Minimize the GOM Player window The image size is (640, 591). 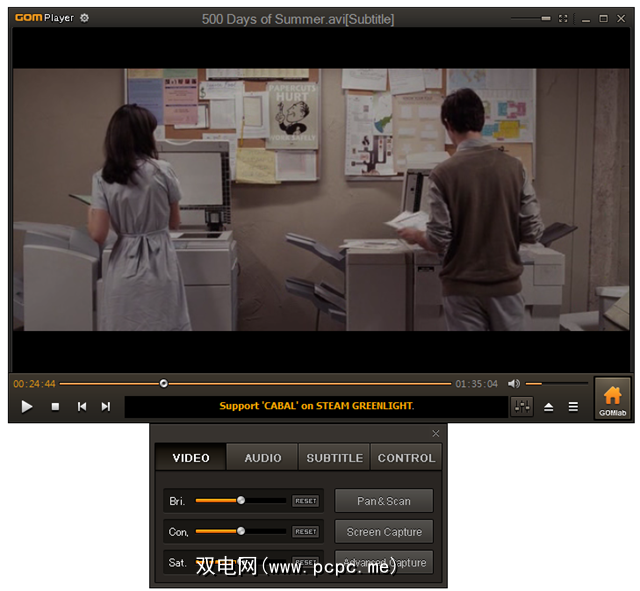[586, 19]
